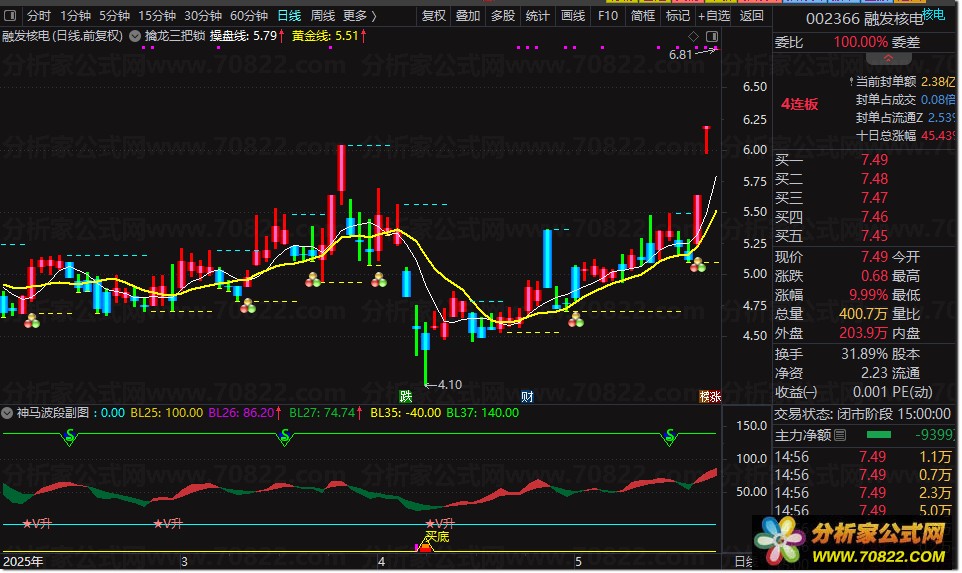Select the 15分钟 chart period
Screen dimensions: 962x573
[157, 16]
